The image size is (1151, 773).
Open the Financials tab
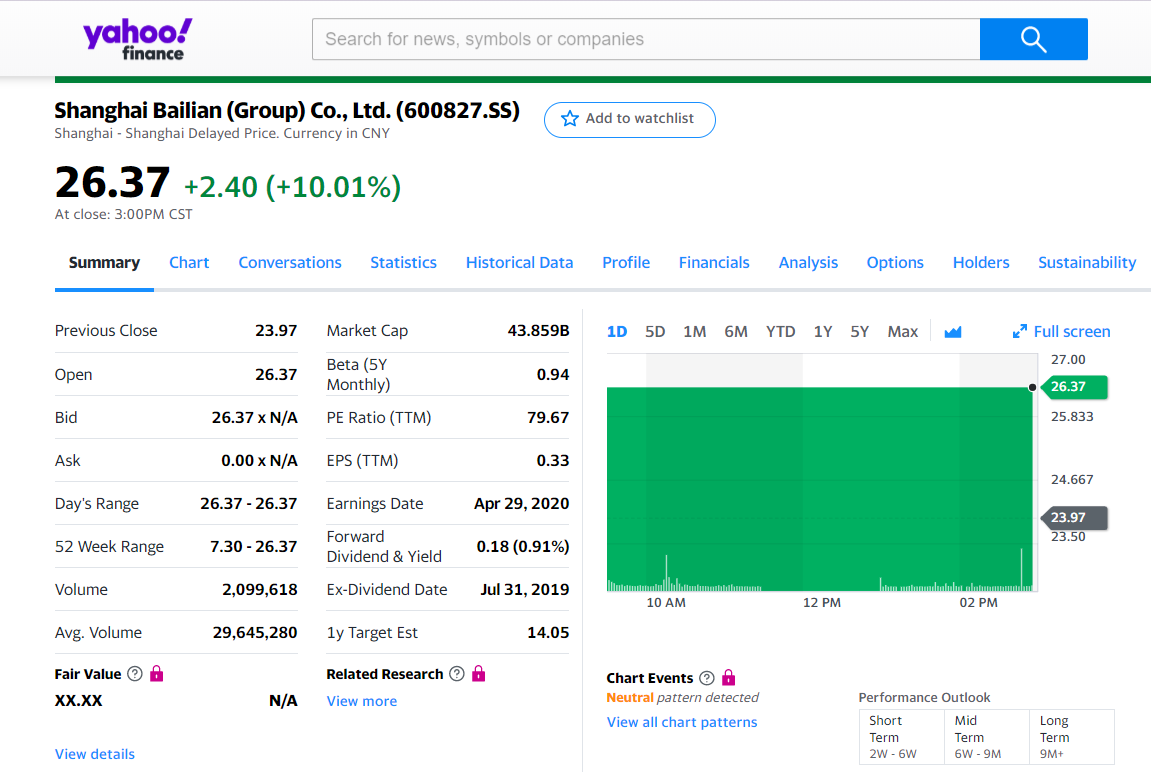714,263
